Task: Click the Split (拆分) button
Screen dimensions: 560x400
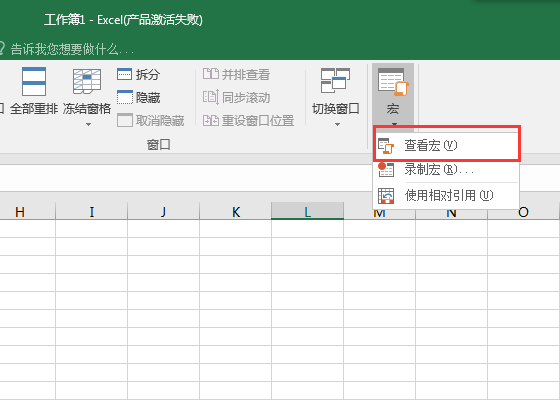Action: click(139, 74)
